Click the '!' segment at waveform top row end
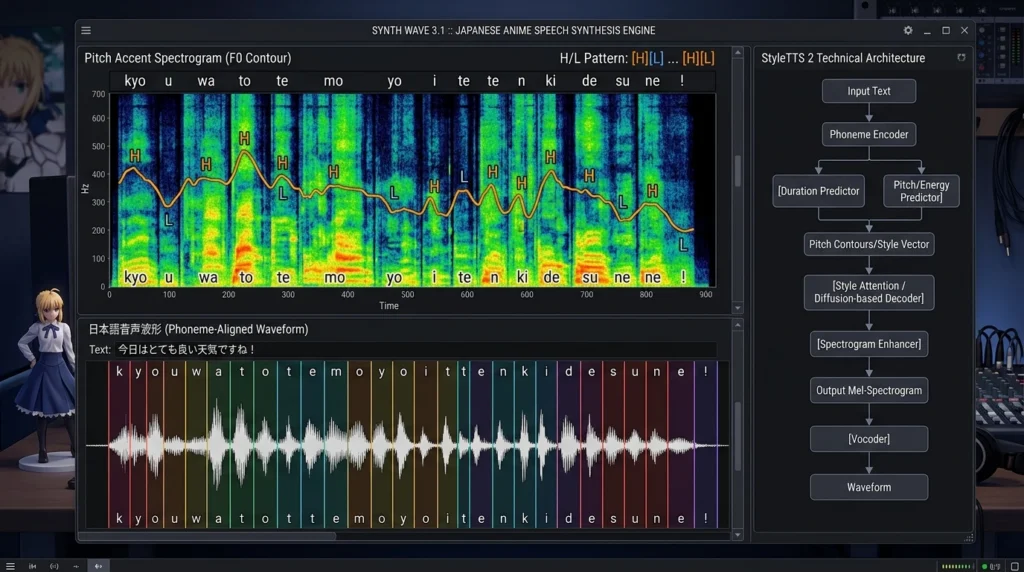The height and width of the screenshot is (572, 1024). click(x=705, y=371)
